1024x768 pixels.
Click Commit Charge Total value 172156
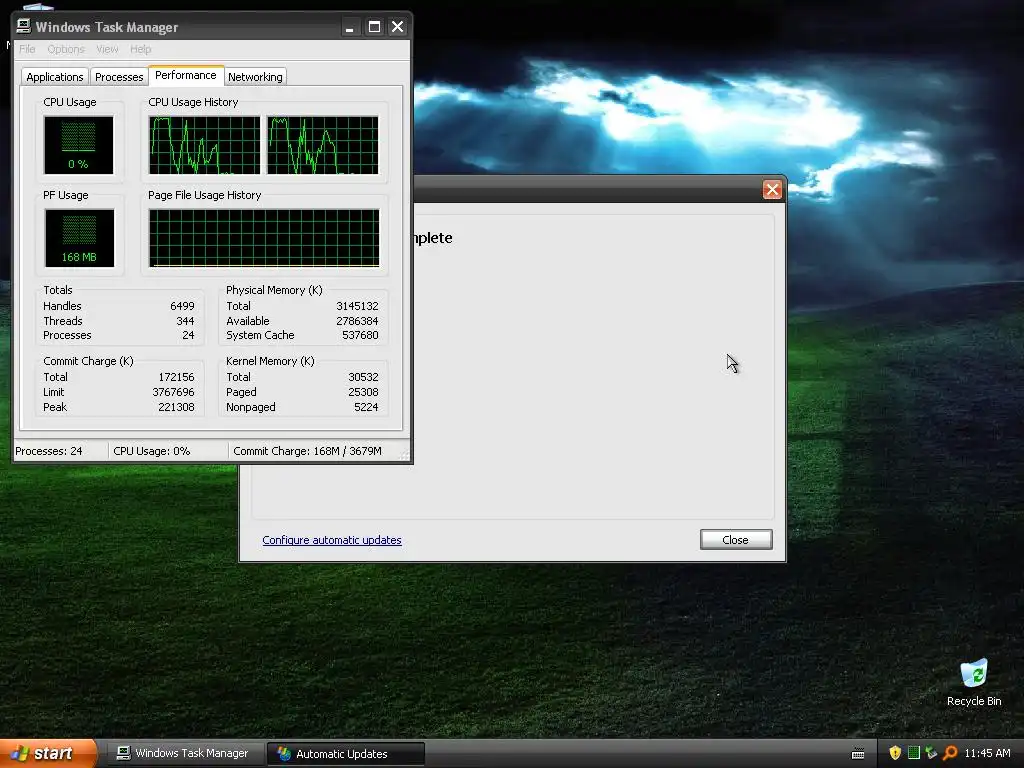pyautogui.click(x=176, y=377)
